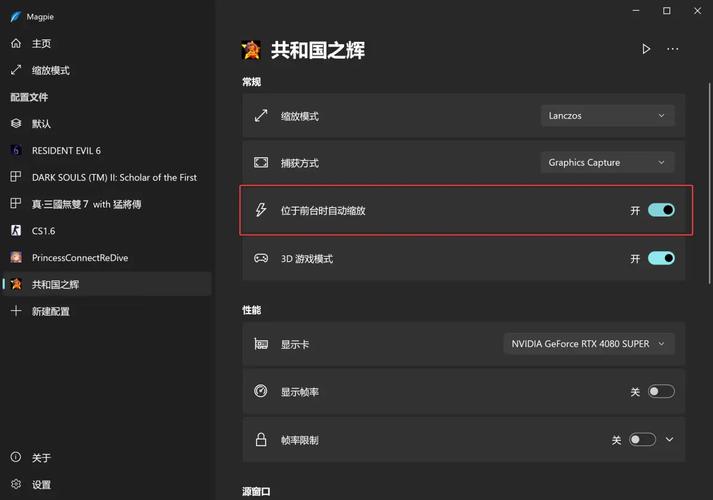Image resolution: width=713 pixels, height=500 pixels.
Task: Turn off 3D 游戏模式 toggle
Action: (x=661, y=258)
